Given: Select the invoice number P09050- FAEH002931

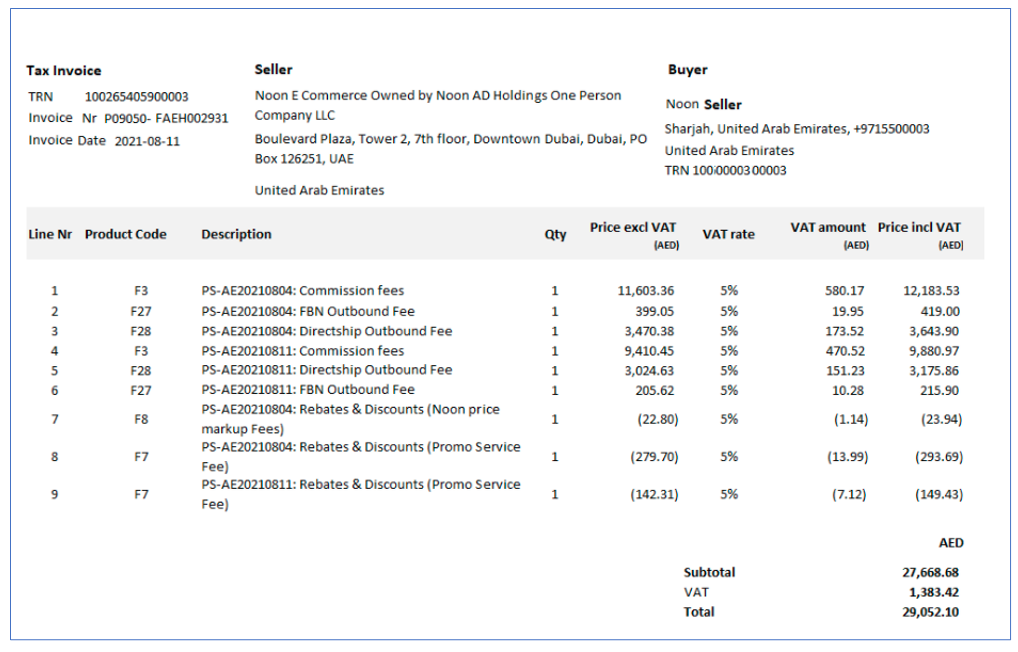Looking at the screenshot, I should (165, 118).
